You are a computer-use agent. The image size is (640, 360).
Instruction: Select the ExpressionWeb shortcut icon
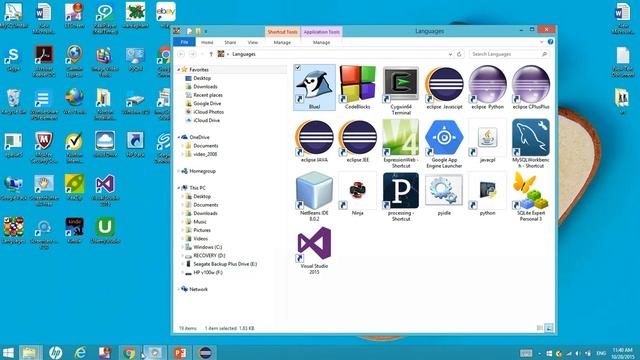click(x=401, y=144)
